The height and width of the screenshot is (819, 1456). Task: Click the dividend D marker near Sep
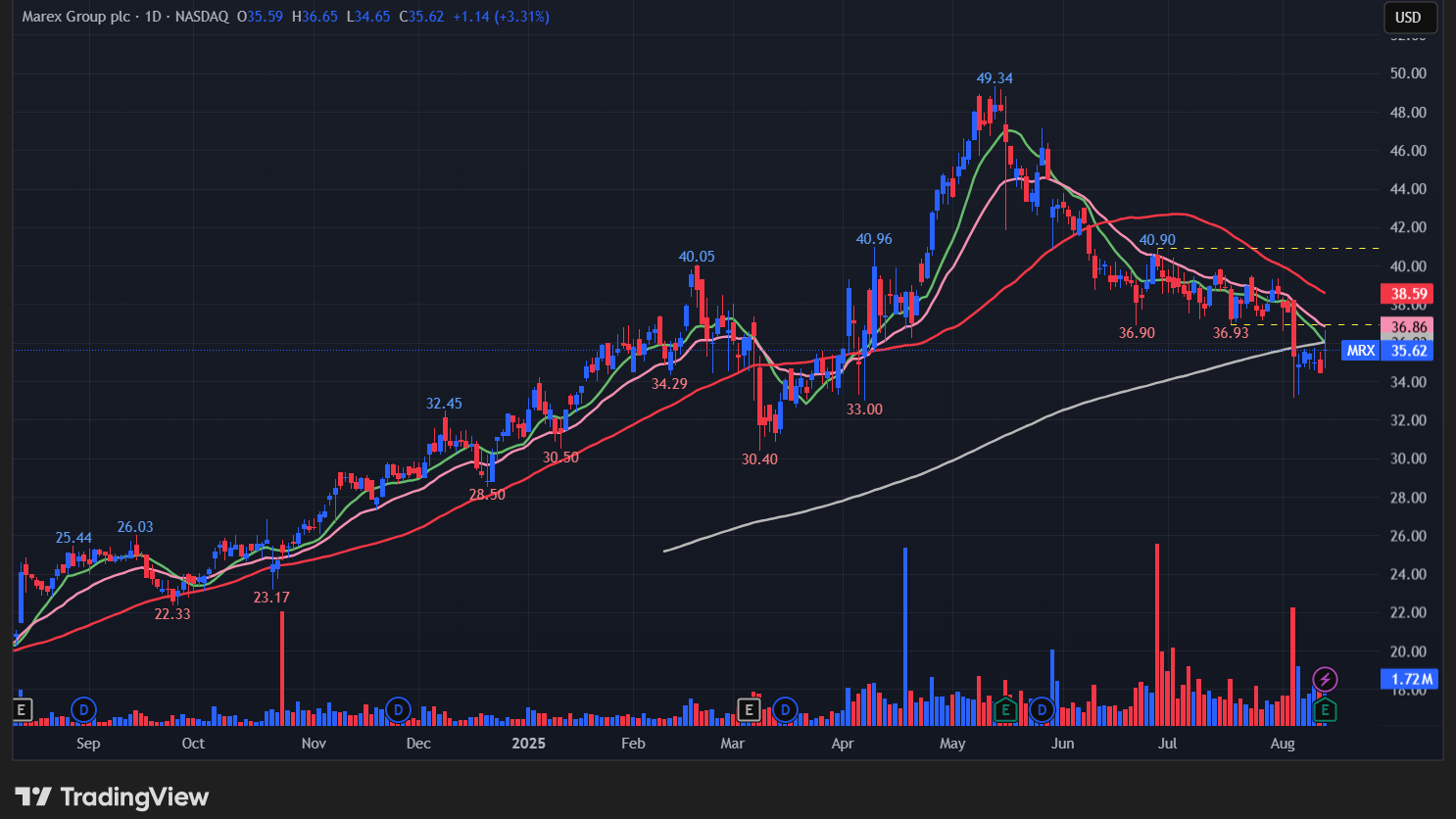[84, 709]
